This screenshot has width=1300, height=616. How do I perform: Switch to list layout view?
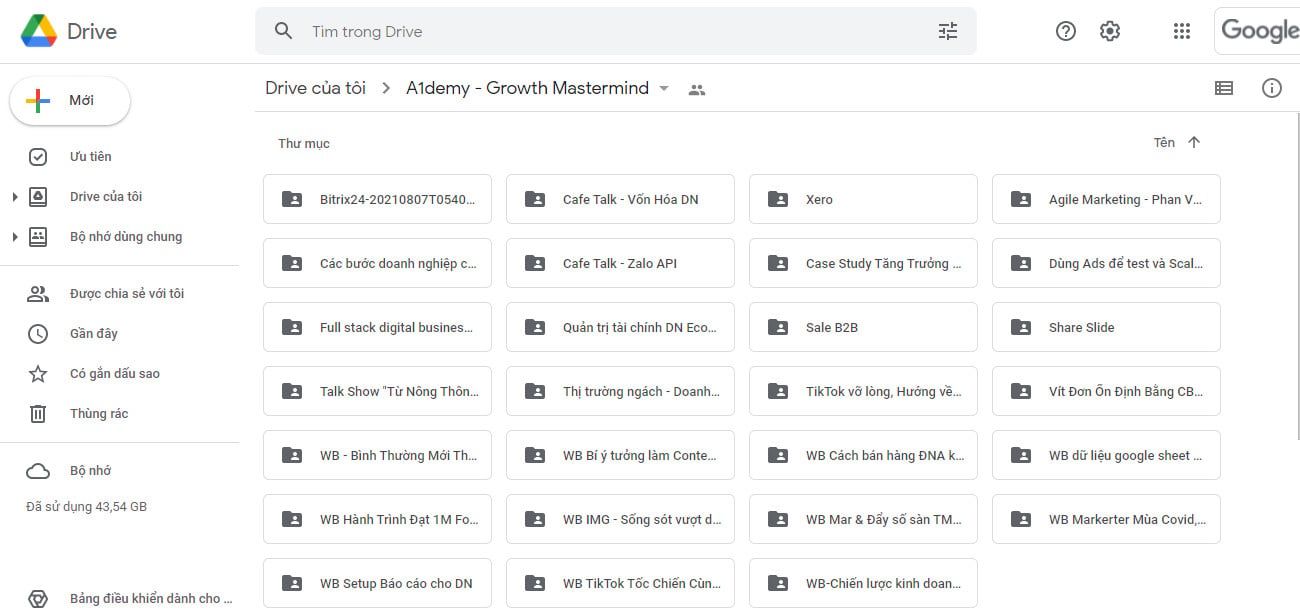click(x=1224, y=88)
